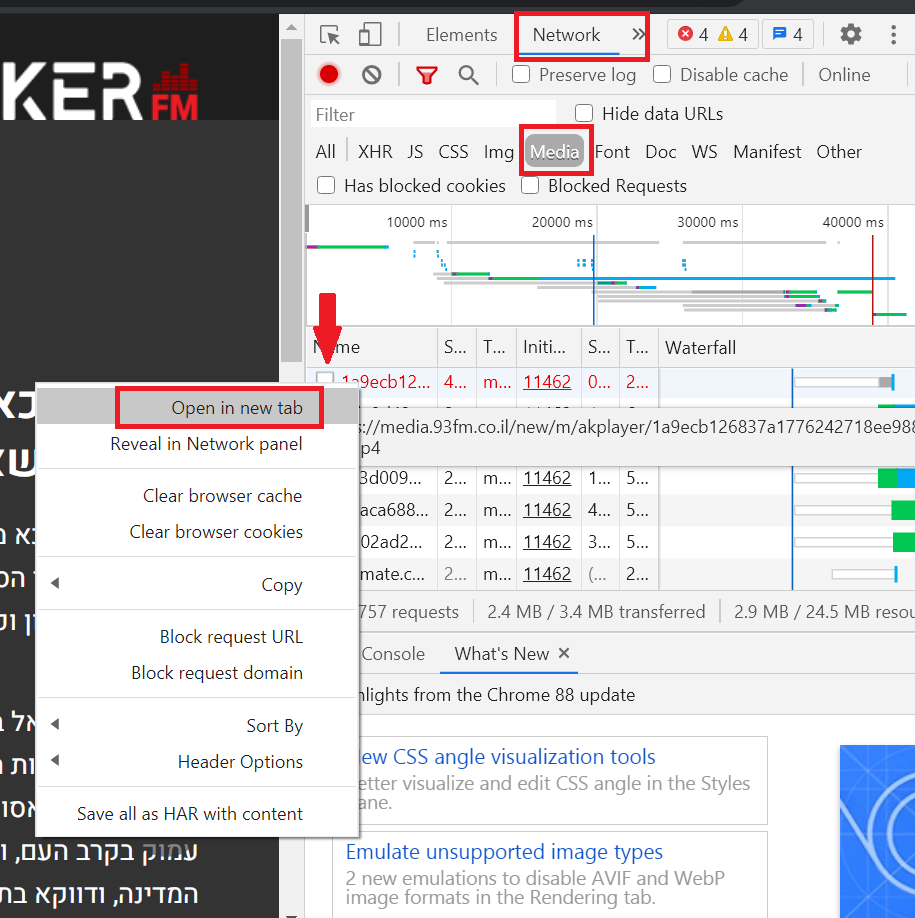Open initiator link in 02ad2 row
The height and width of the screenshot is (918, 915).
(547, 542)
